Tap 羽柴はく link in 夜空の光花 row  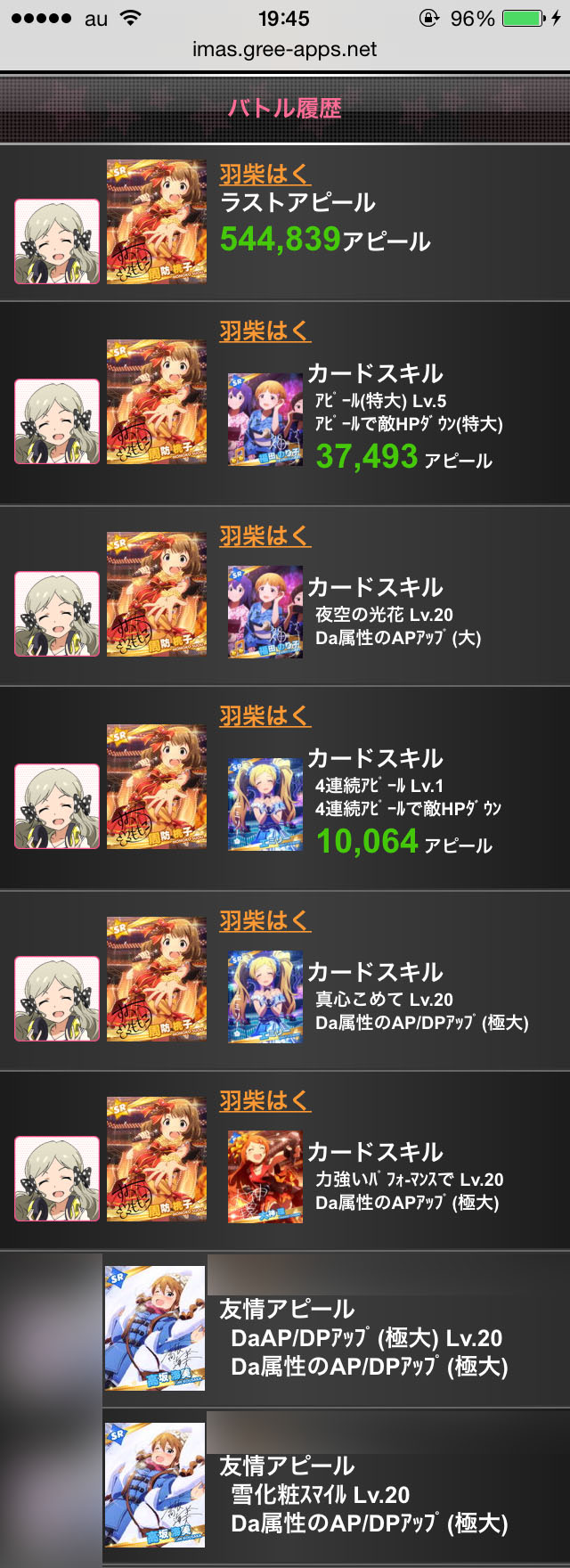[x=265, y=535]
